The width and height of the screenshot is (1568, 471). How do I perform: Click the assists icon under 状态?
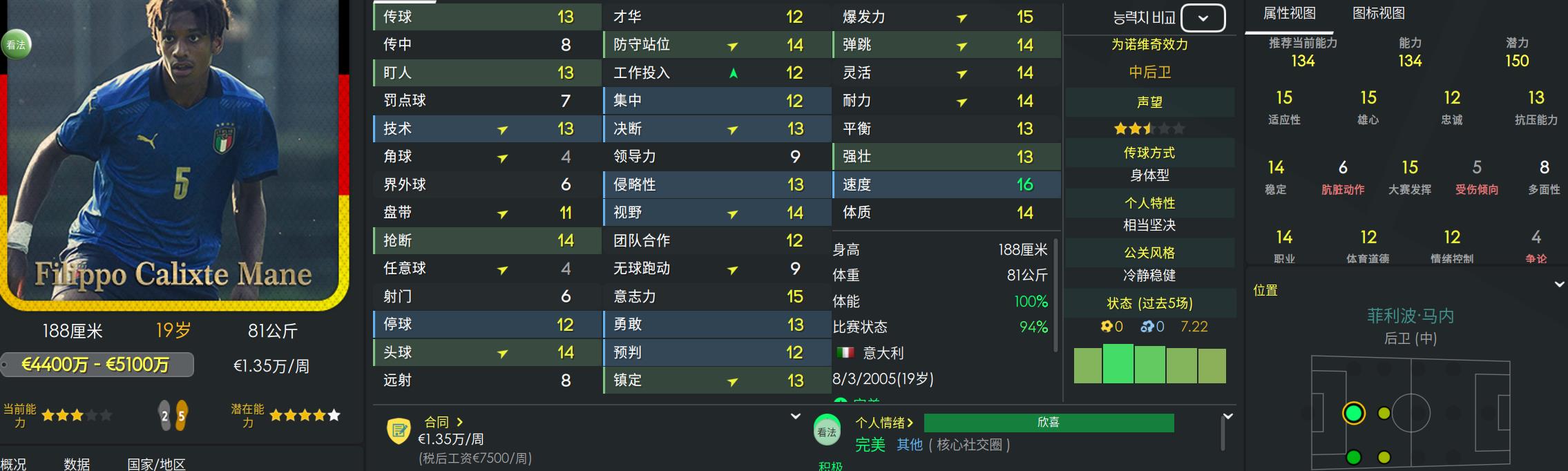click(1147, 326)
